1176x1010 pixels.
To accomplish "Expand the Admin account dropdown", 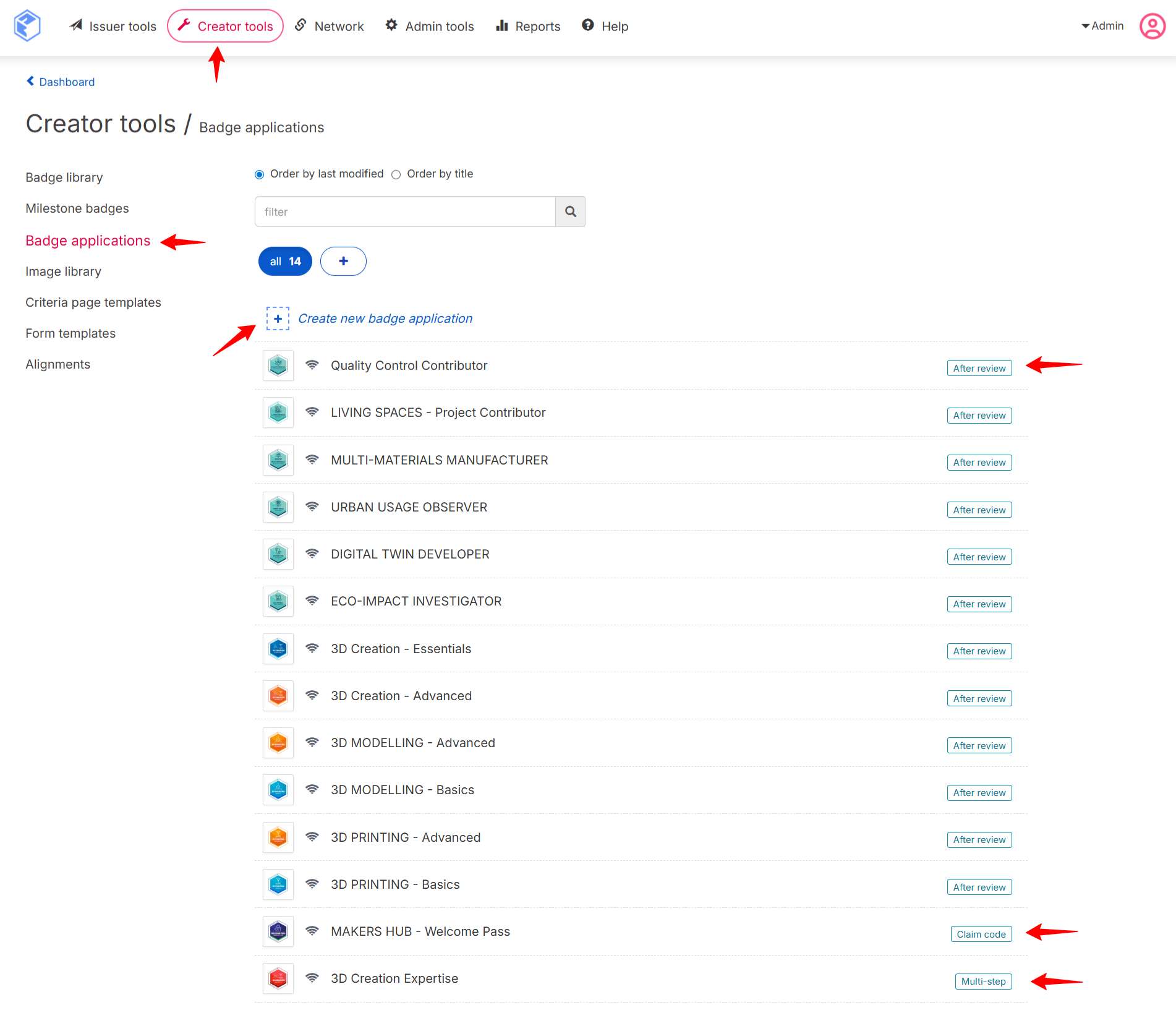I will click(1102, 26).
